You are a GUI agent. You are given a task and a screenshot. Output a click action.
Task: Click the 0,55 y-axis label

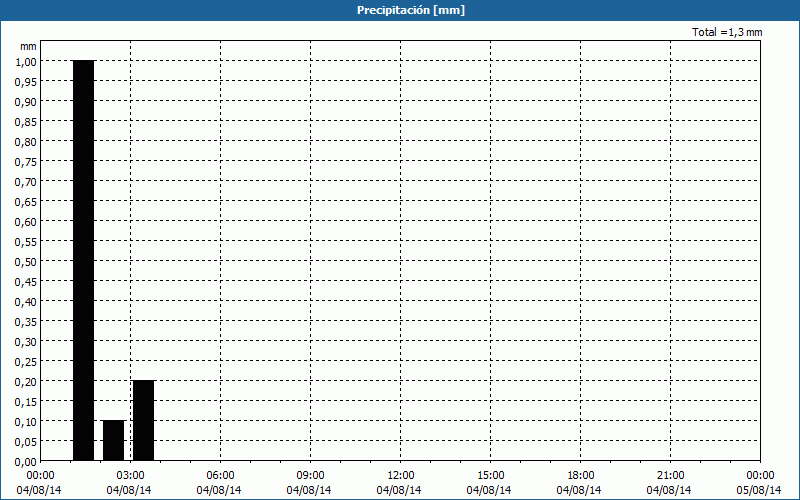[x=26, y=241]
